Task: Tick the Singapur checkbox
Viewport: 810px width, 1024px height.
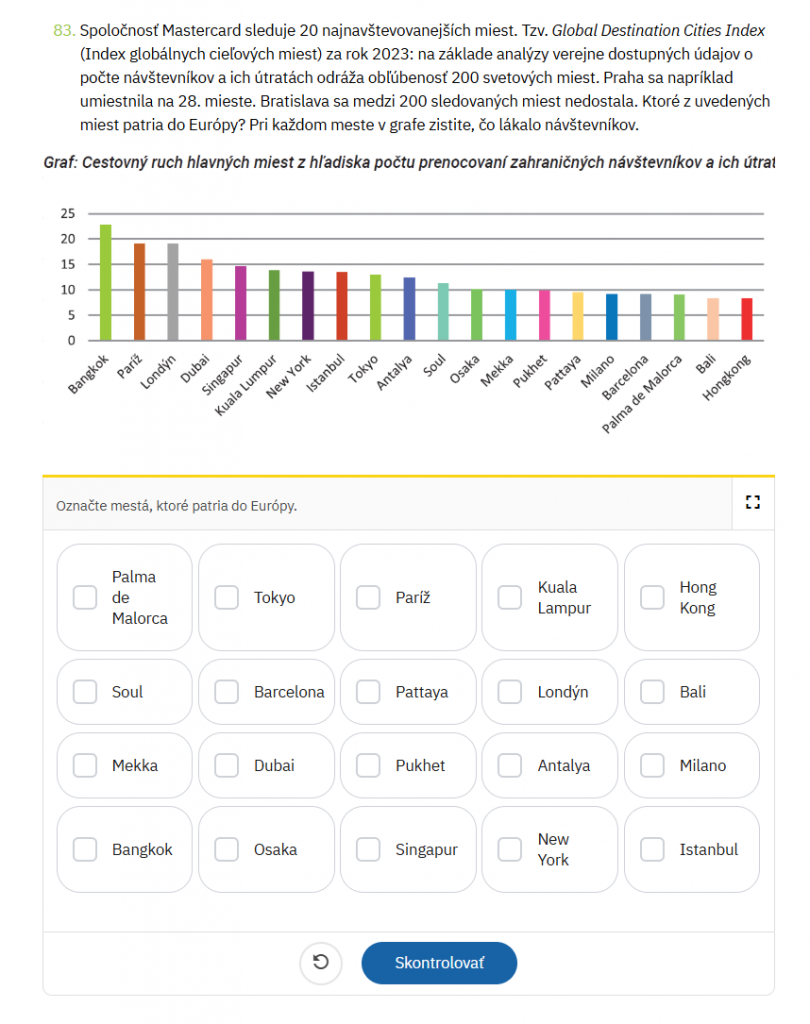Action: (368, 849)
